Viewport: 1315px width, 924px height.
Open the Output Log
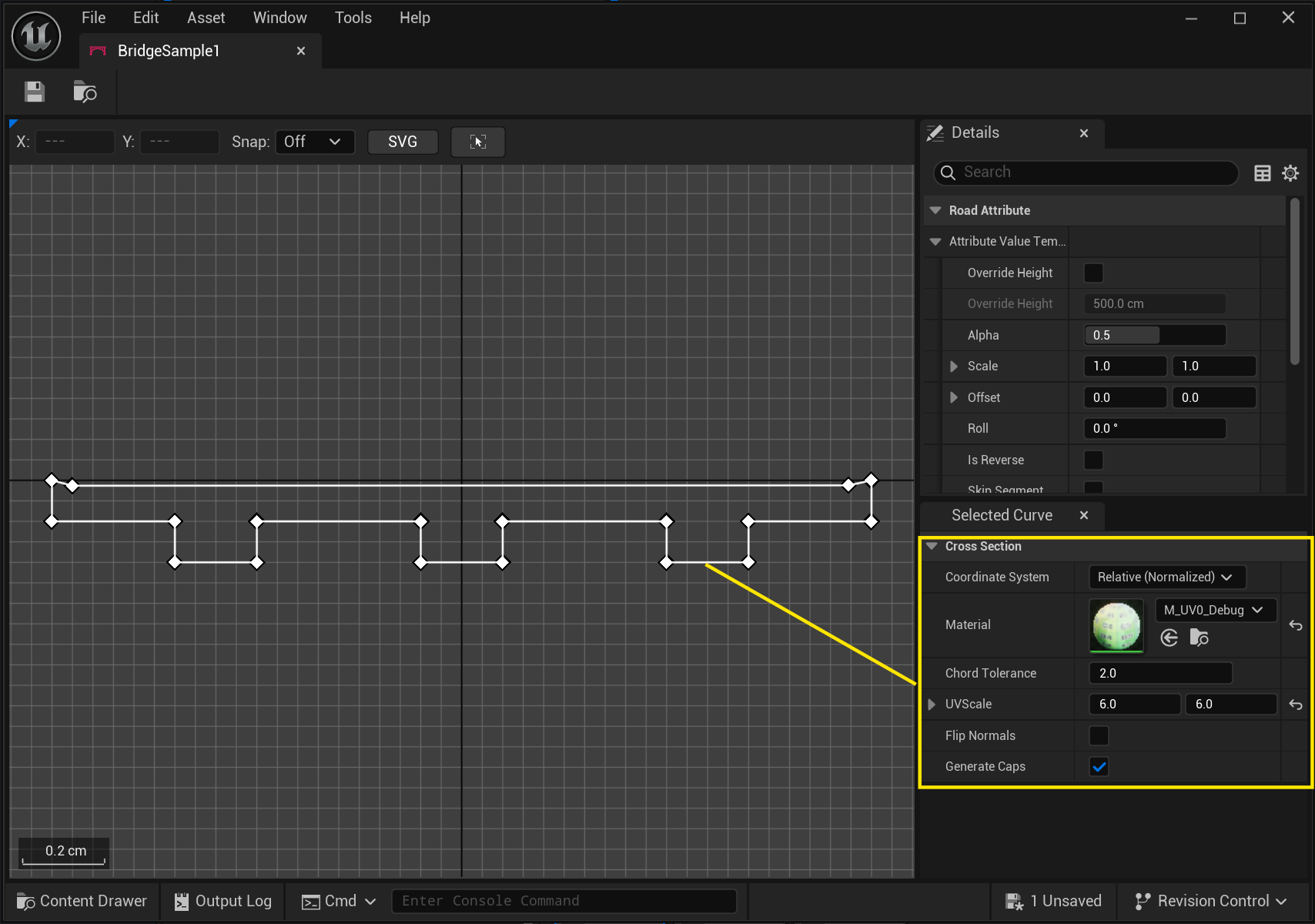(x=223, y=901)
